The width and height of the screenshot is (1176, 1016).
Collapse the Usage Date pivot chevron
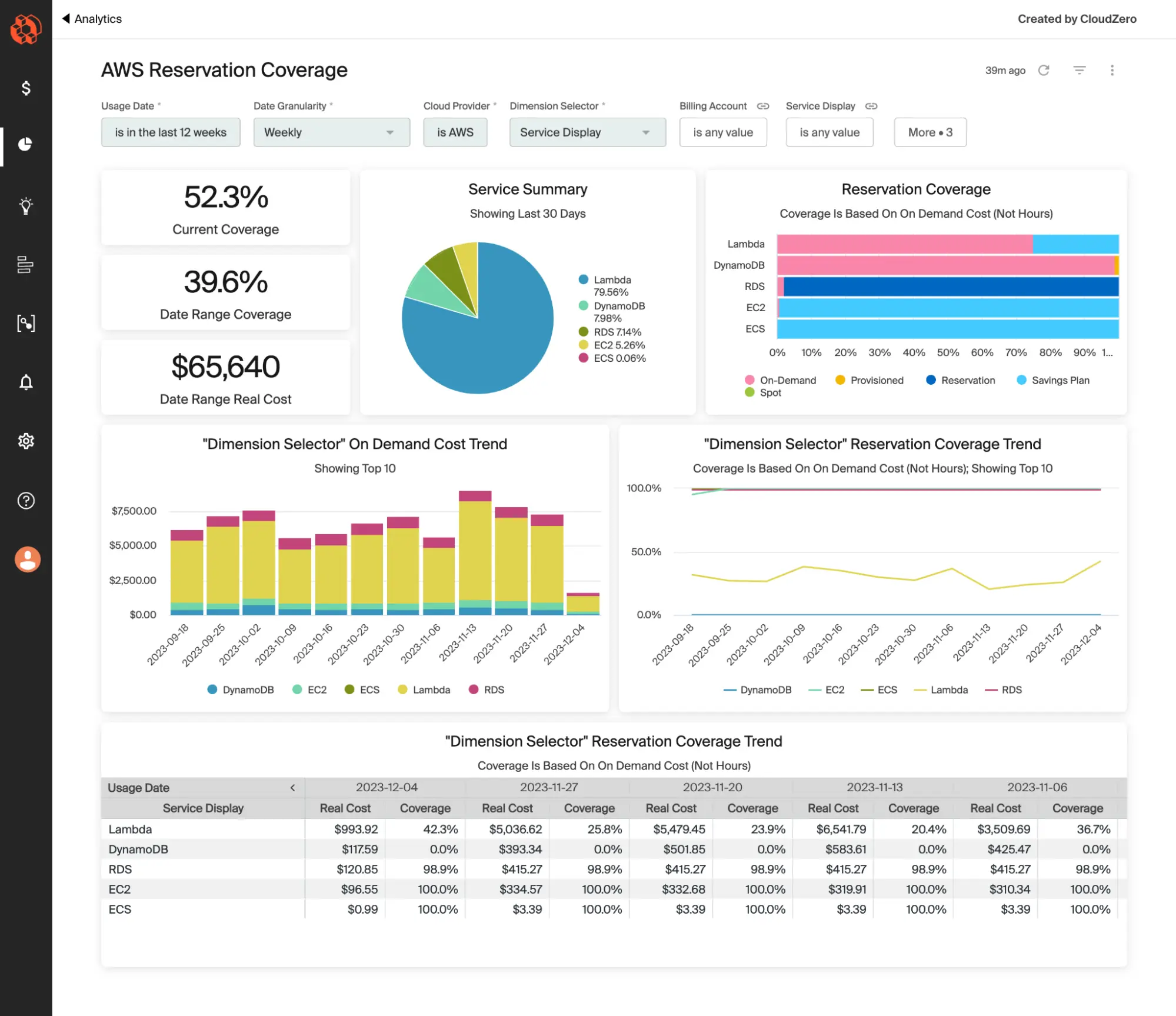pos(292,788)
